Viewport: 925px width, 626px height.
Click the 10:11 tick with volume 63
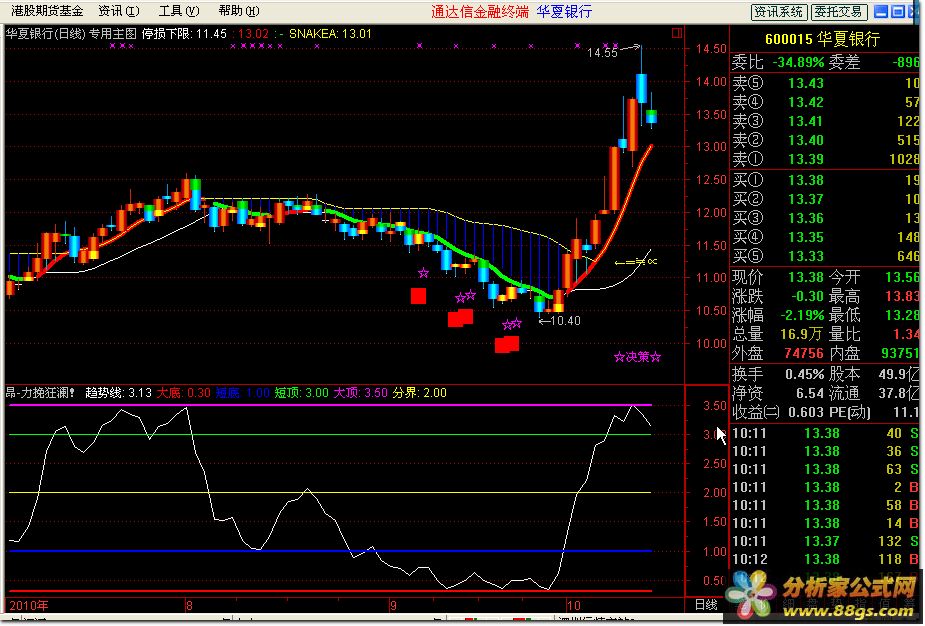pos(826,469)
